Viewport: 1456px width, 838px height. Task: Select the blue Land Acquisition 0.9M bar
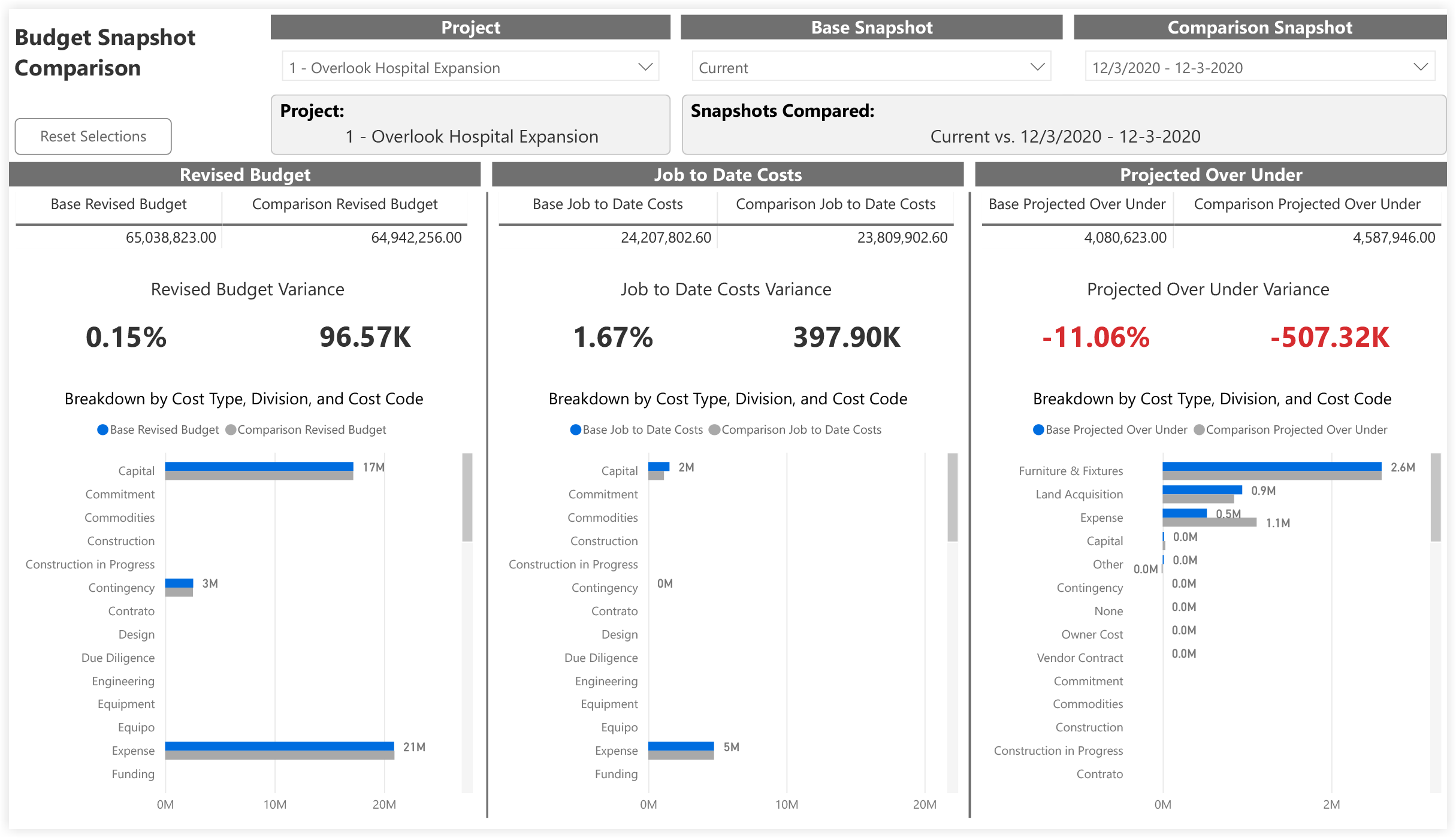tap(1203, 490)
